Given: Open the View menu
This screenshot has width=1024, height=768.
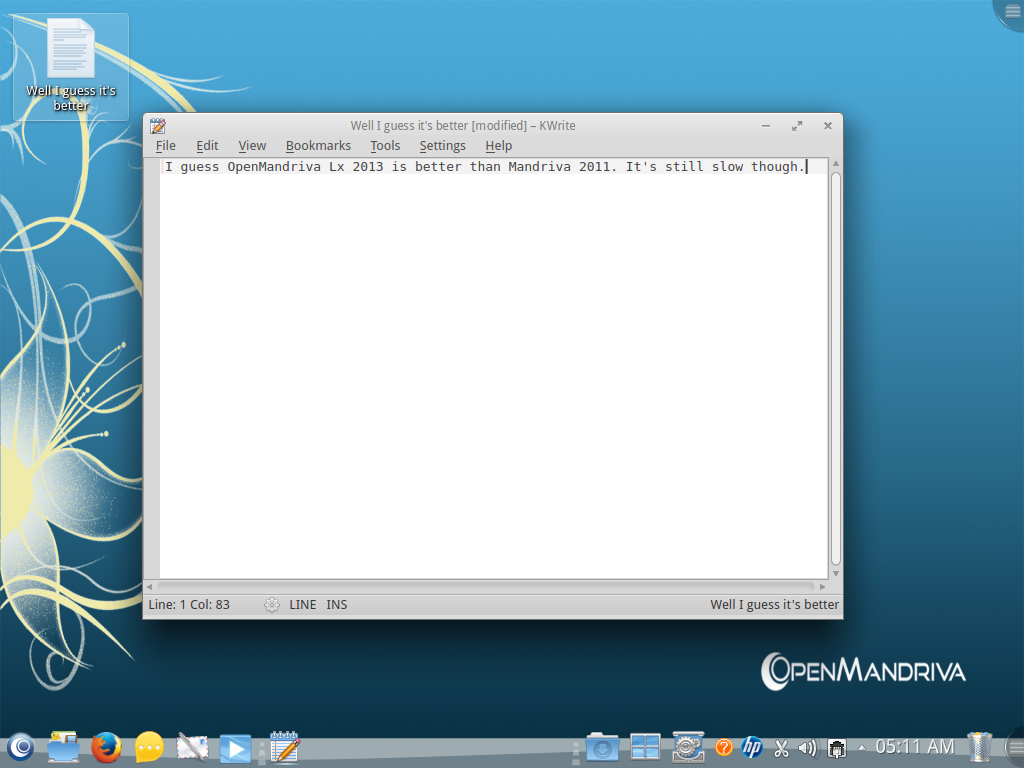Looking at the screenshot, I should (x=252, y=146).
